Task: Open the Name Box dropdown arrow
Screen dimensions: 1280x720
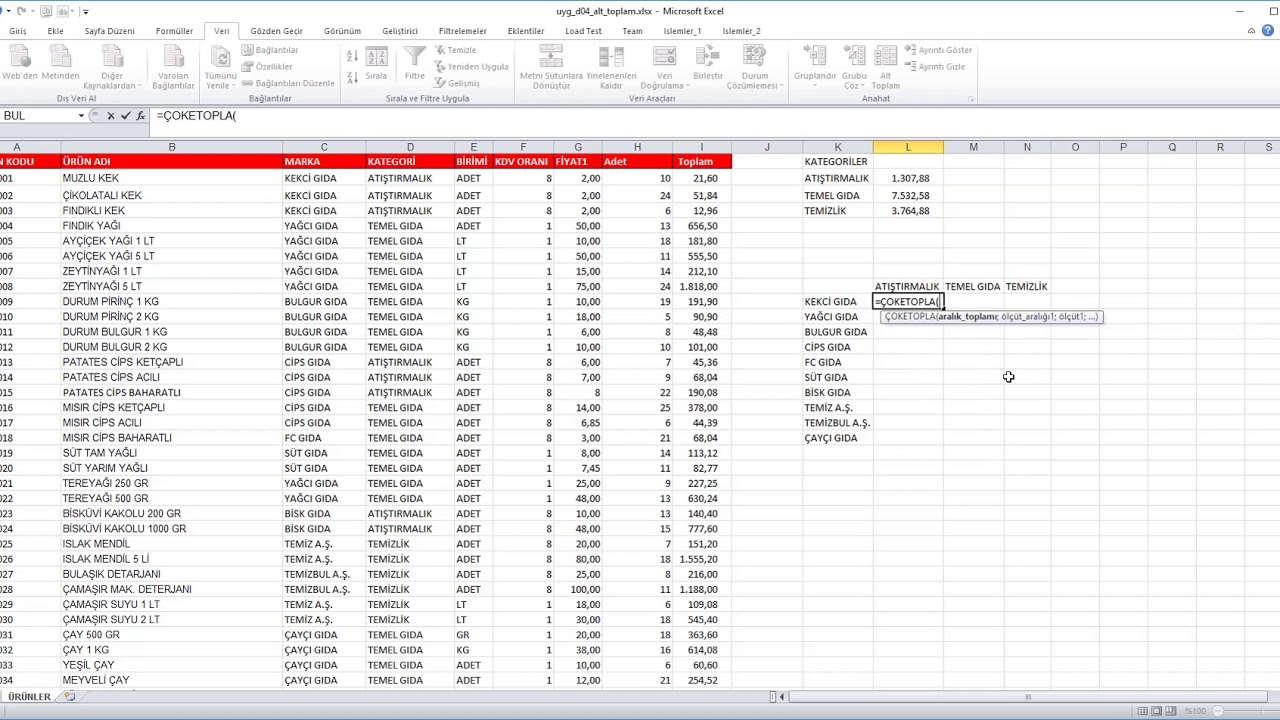Action: (81, 116)
